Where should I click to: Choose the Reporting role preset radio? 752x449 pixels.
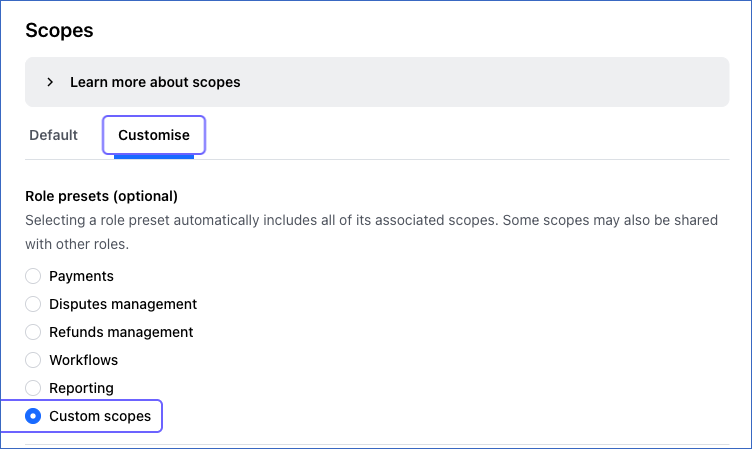pyautogui.click(x=33, y=388)
